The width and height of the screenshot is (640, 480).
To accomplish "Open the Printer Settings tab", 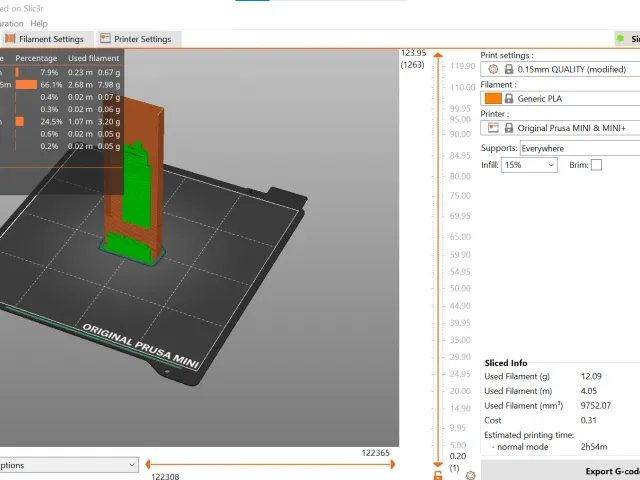I will pyautogui.click(x=139, y=39).
